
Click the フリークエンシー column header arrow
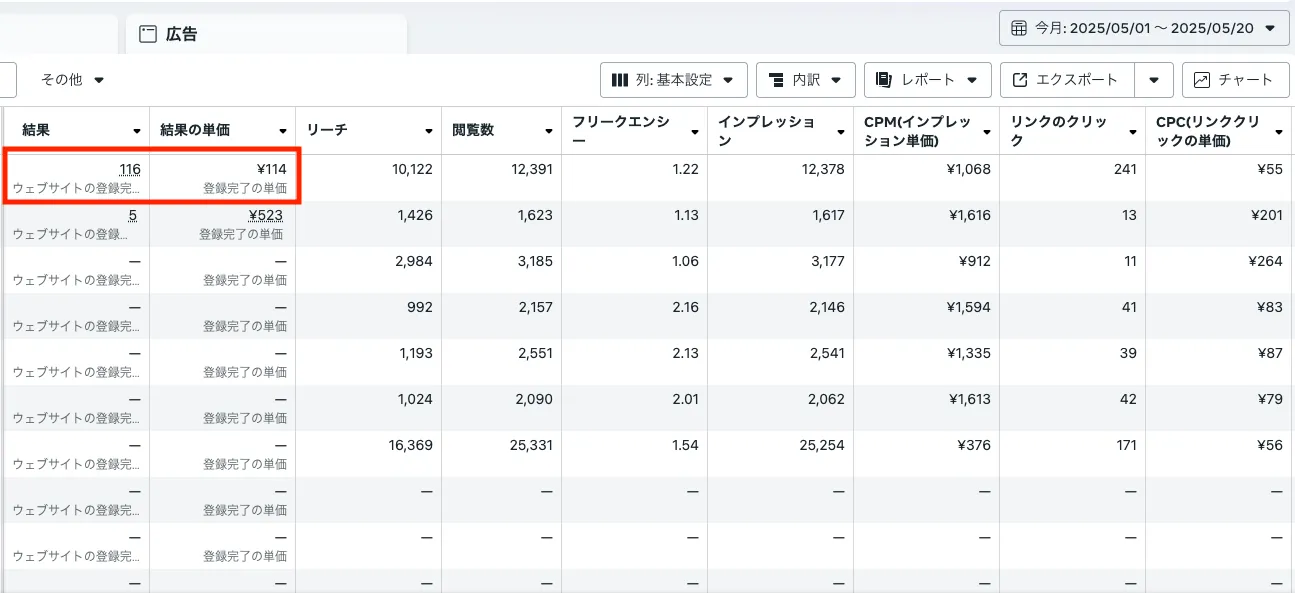(695, 131)
